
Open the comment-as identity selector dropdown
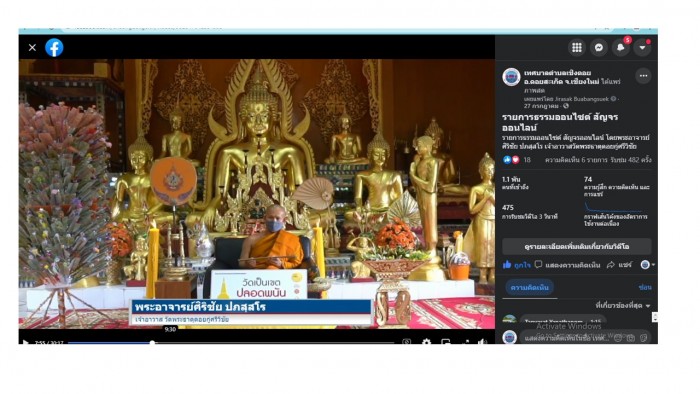pos(647,265)
